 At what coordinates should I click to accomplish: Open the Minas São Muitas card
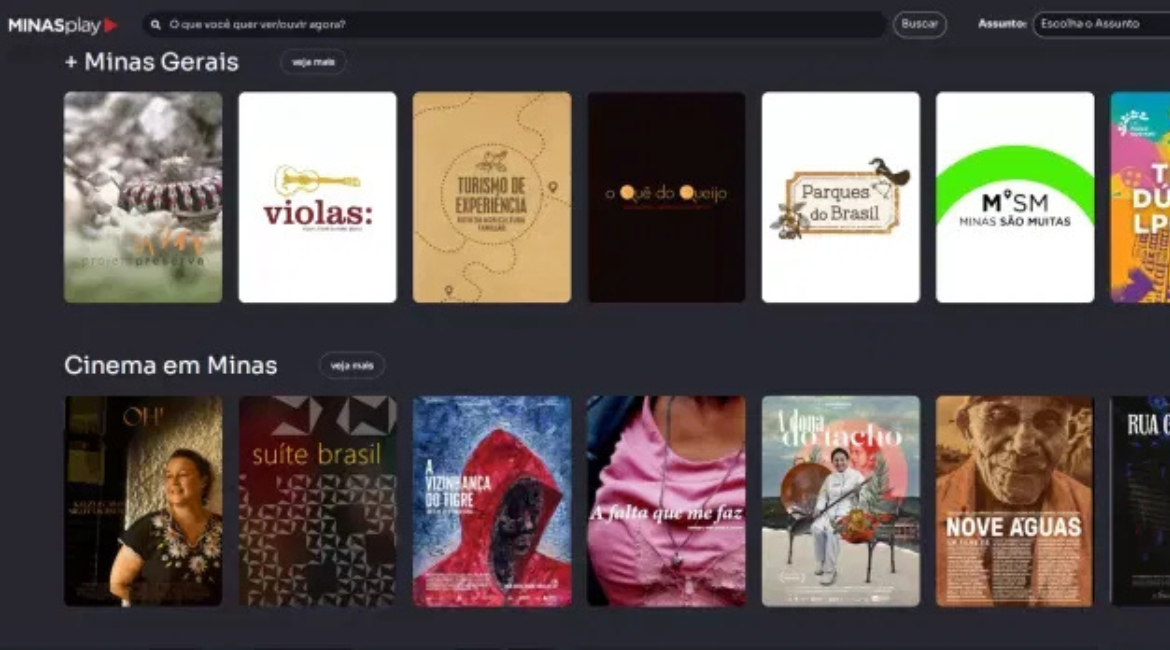[x=1015, y=197]
